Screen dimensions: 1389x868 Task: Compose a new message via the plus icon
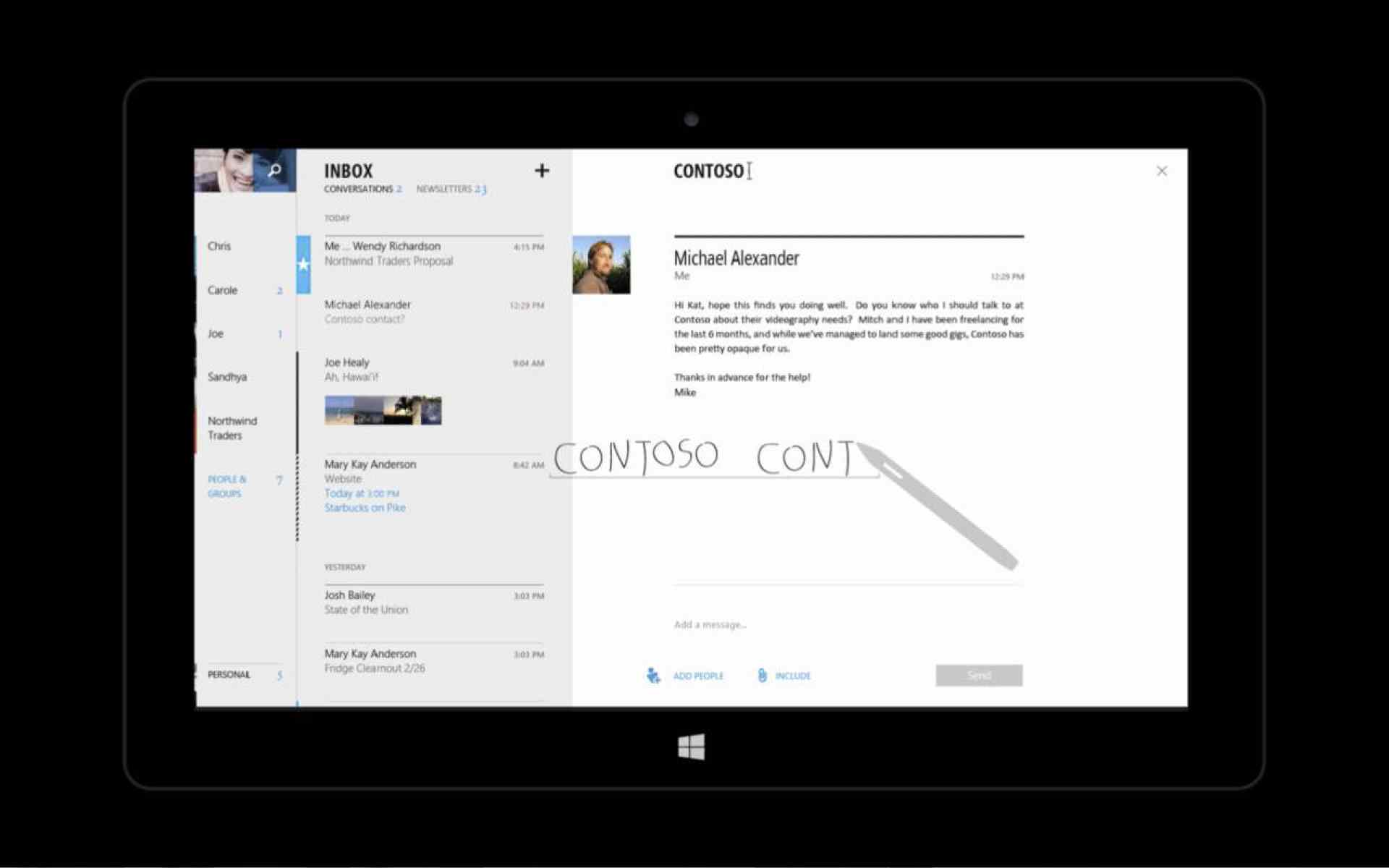pyautogui.click(x=543, y=171)
